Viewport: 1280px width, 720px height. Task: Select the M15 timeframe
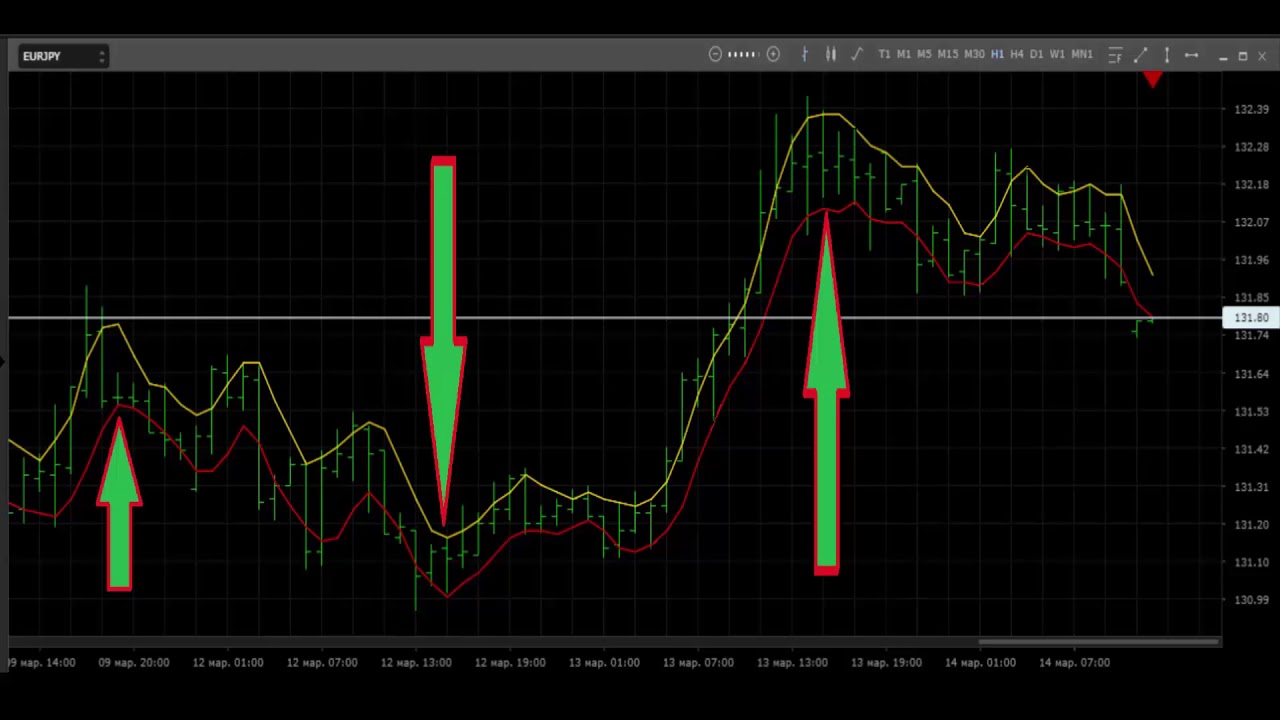(948, 55)
